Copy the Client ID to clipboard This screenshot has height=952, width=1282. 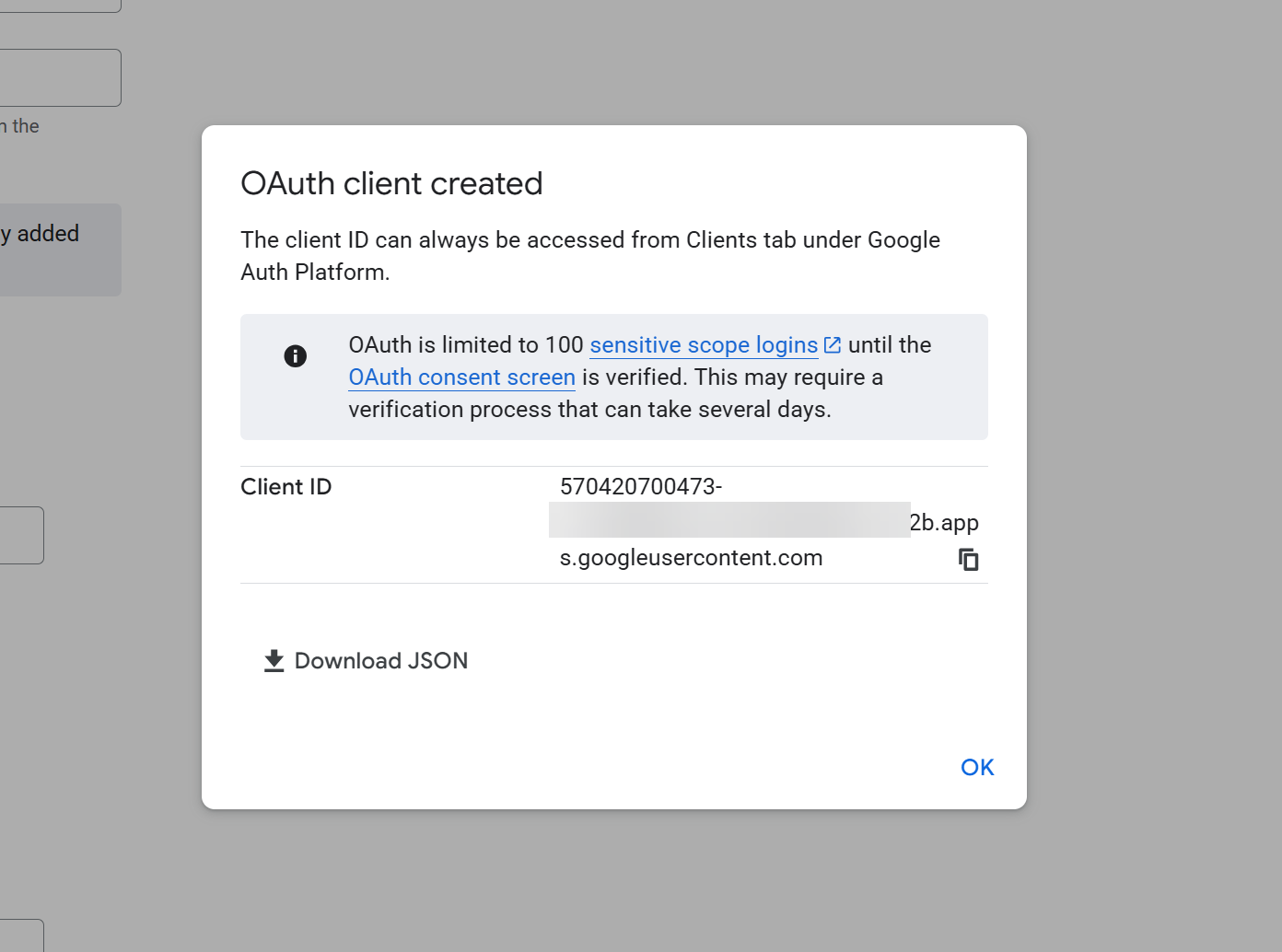[968, 559]
